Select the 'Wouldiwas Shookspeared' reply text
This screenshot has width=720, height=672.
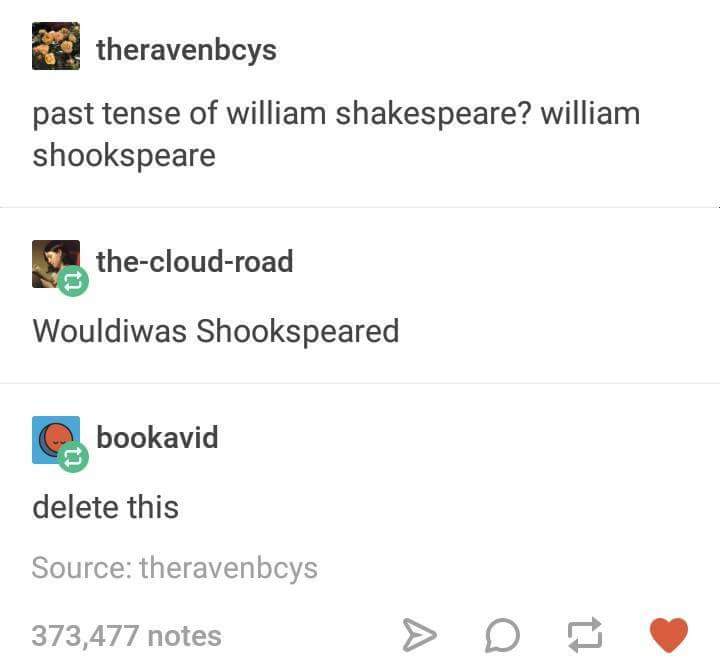tap(216, 331)
